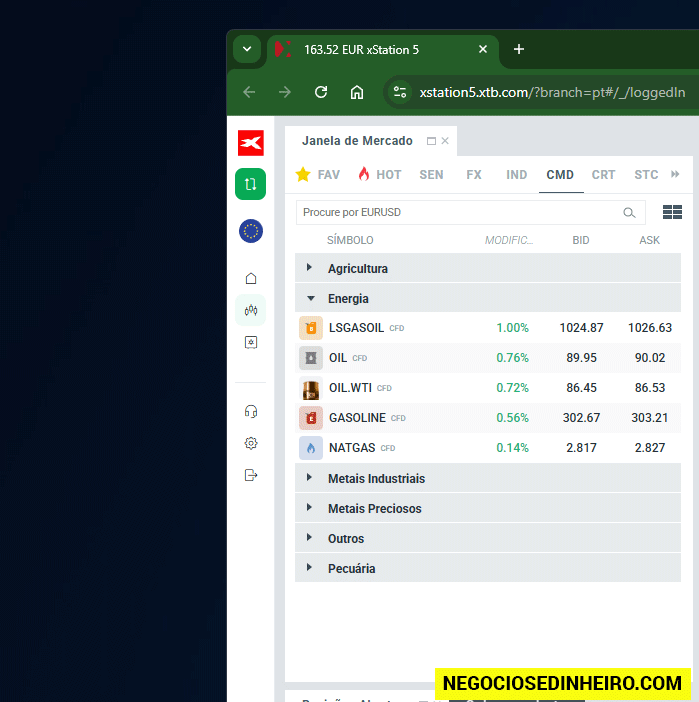Switch to the STC tab
This screenshot has height=702, width=699.
(x=646, y=175)
